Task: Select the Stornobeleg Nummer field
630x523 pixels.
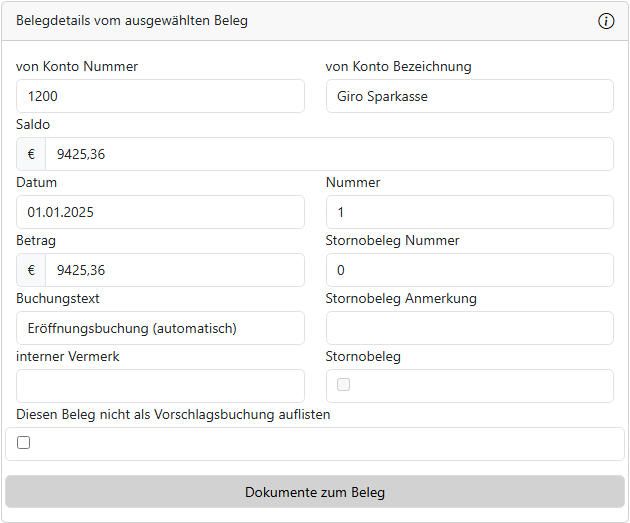Action: click(x=469, y=270)
